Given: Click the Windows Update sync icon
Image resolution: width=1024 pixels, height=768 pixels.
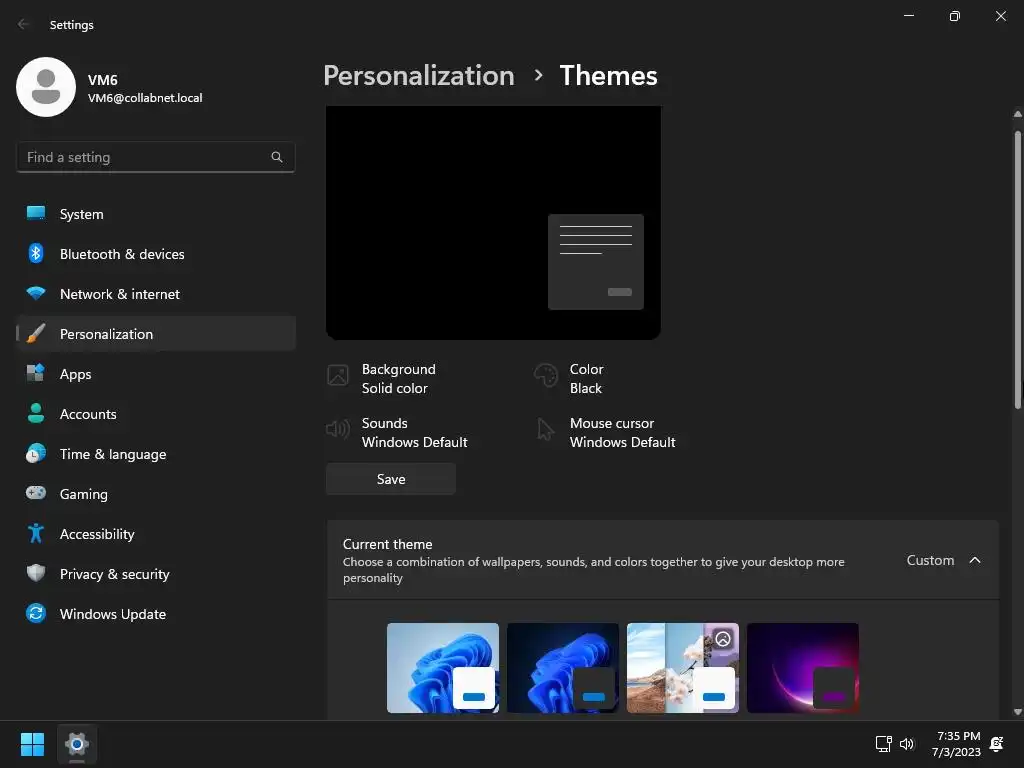Looking at the screenshot, I should [x=36, y=613].
